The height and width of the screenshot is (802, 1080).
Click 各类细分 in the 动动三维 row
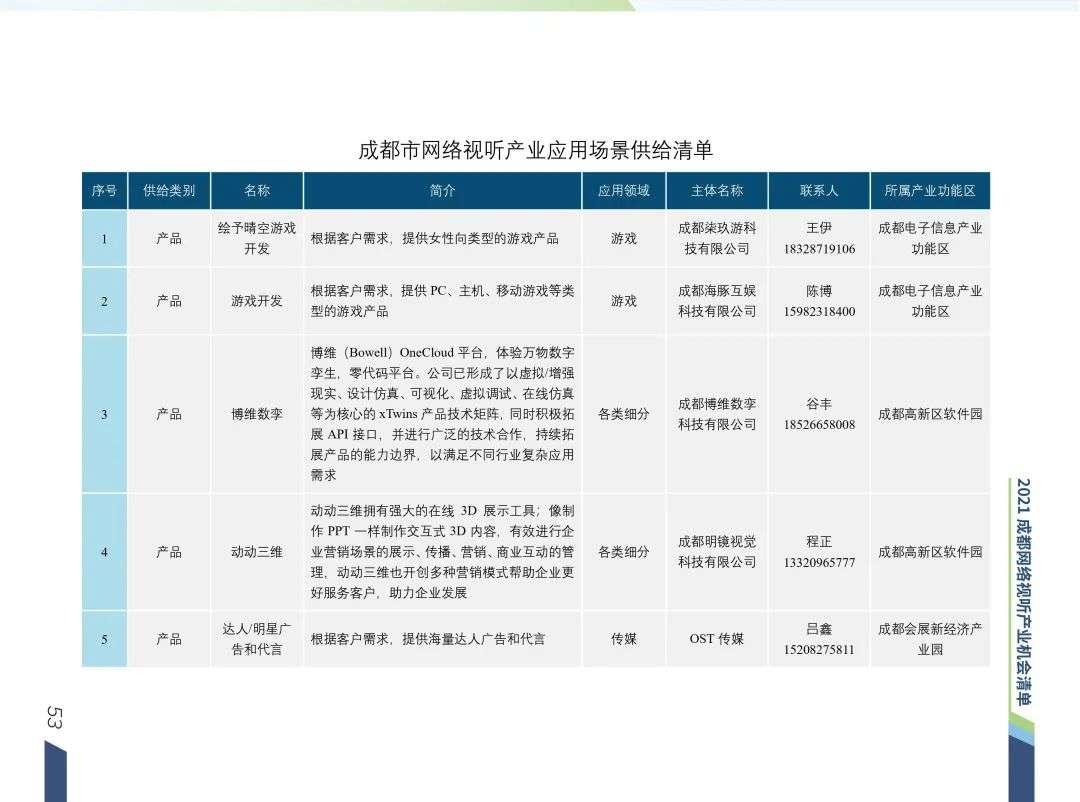point(623,552)
